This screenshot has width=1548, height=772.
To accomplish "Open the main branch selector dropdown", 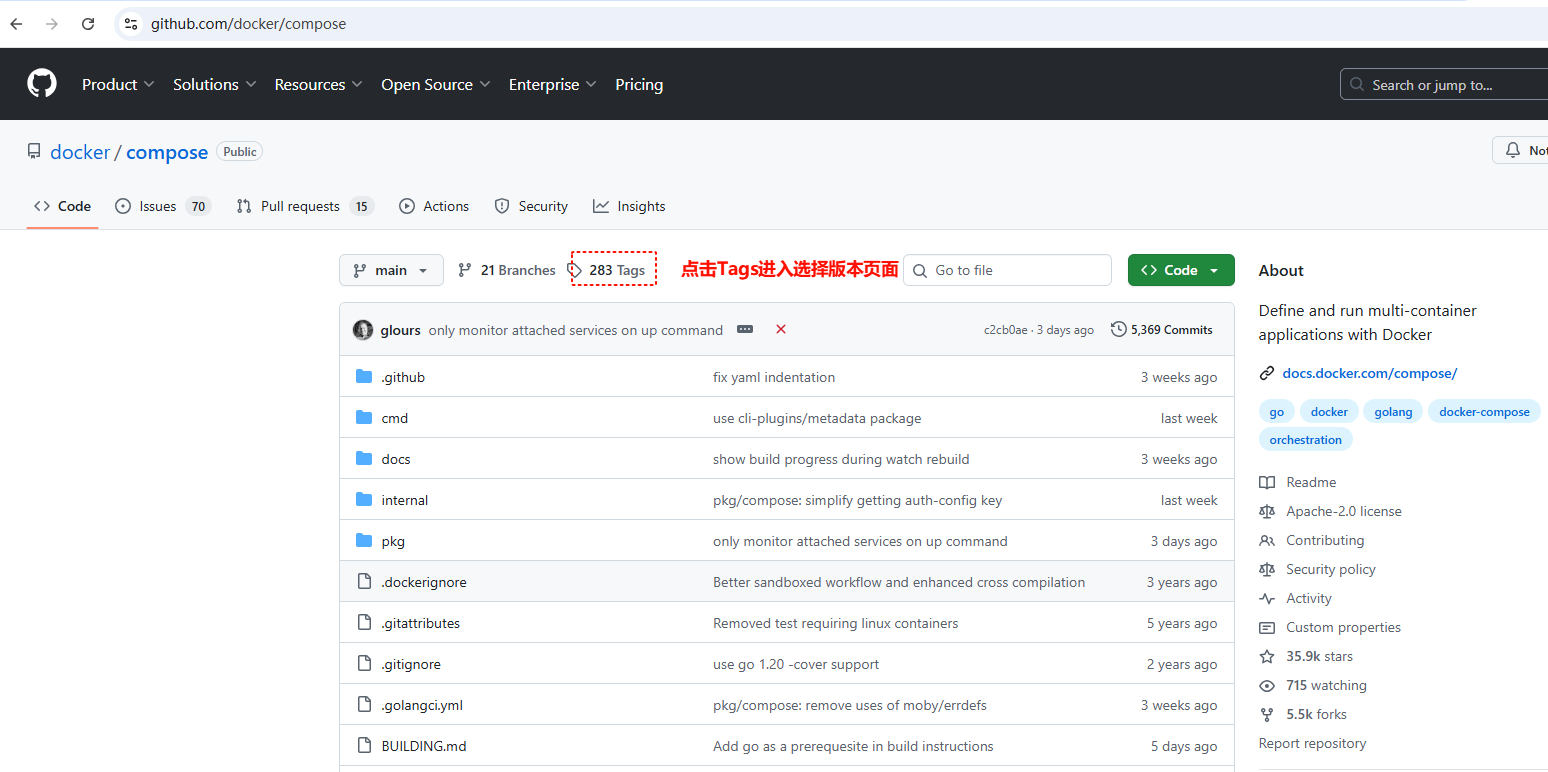I will point(391,270).
